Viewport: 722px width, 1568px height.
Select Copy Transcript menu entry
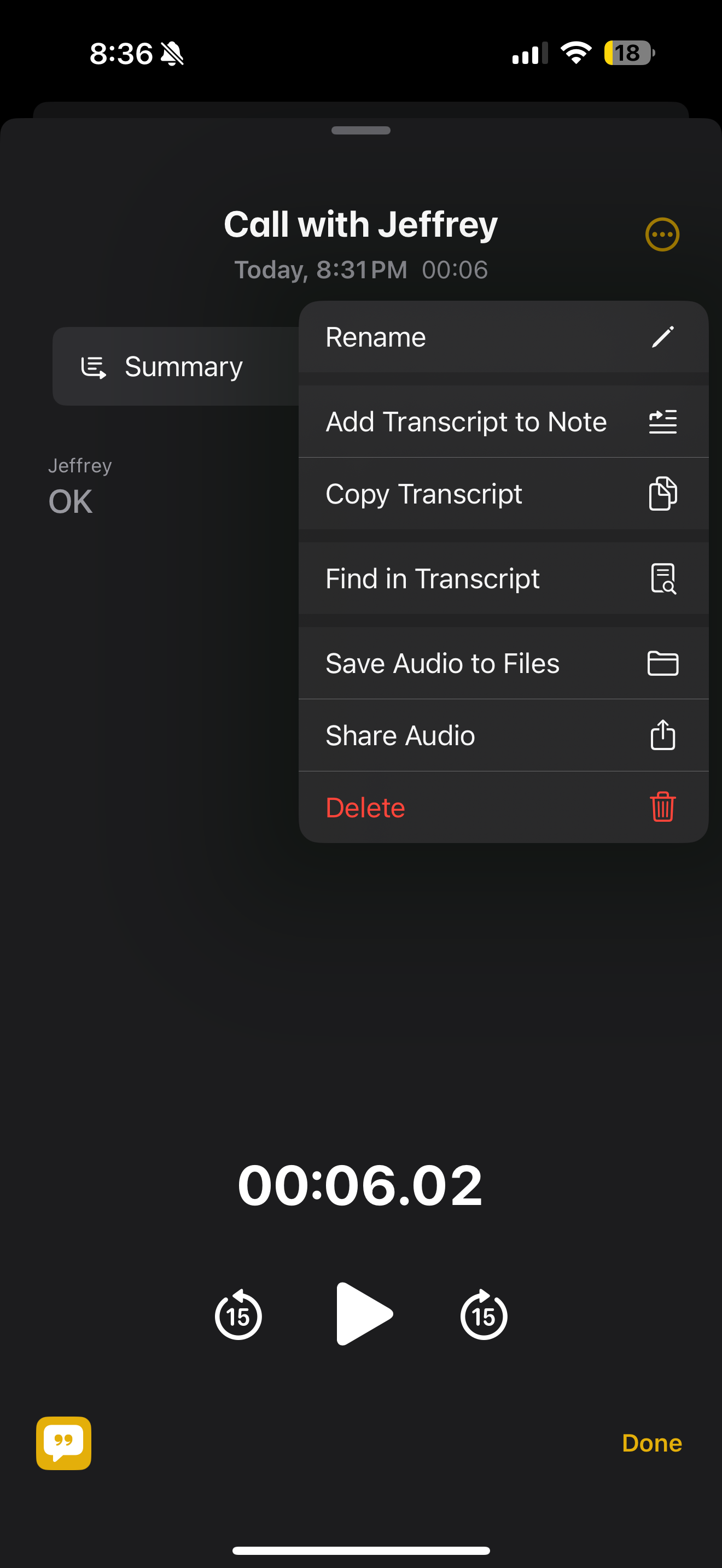(503, 494)
